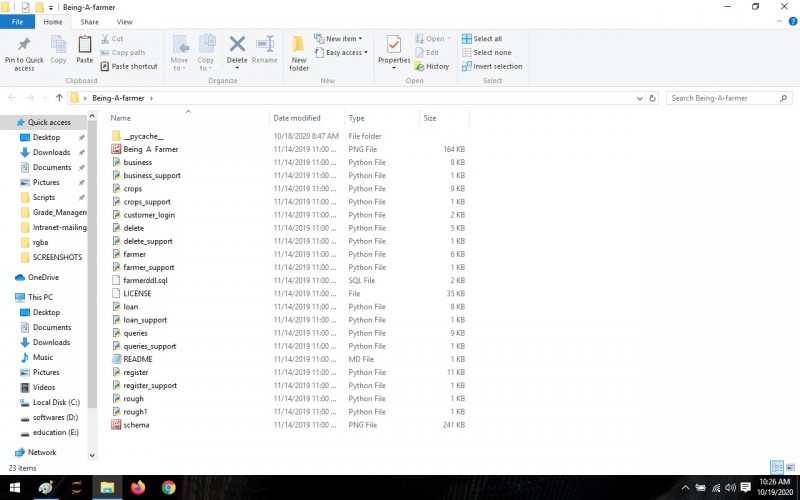
Task: Open SCREENSHOTS folder in Quick access
Action: pyautogui.click(x=52, y=257)
